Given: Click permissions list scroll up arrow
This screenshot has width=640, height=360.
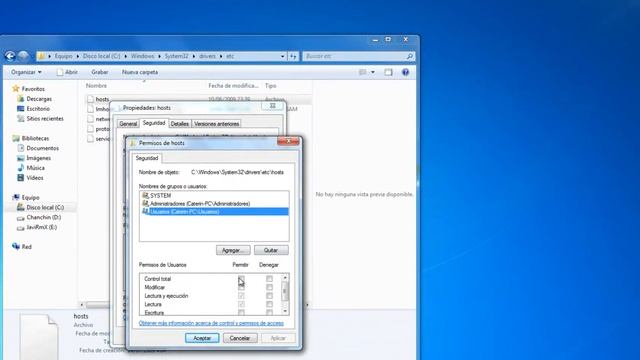Looking at the screenshot, I should [x=285, y=278].
